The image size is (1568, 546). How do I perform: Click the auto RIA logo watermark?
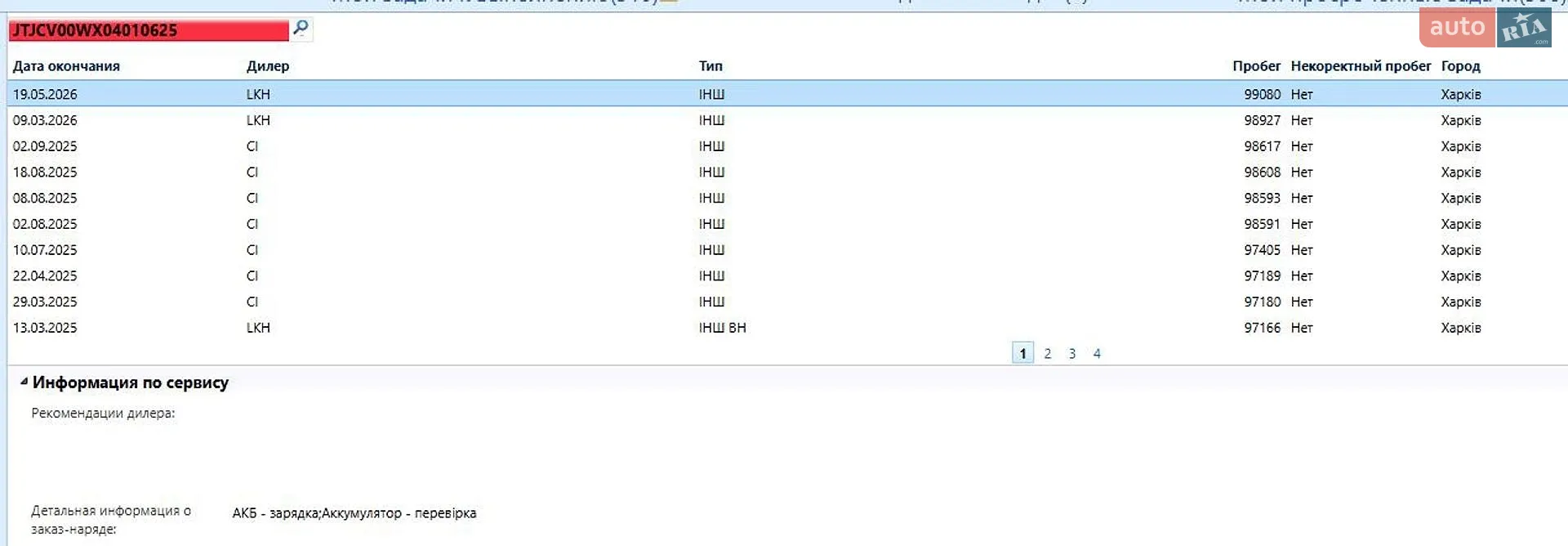pos(1485,29)
